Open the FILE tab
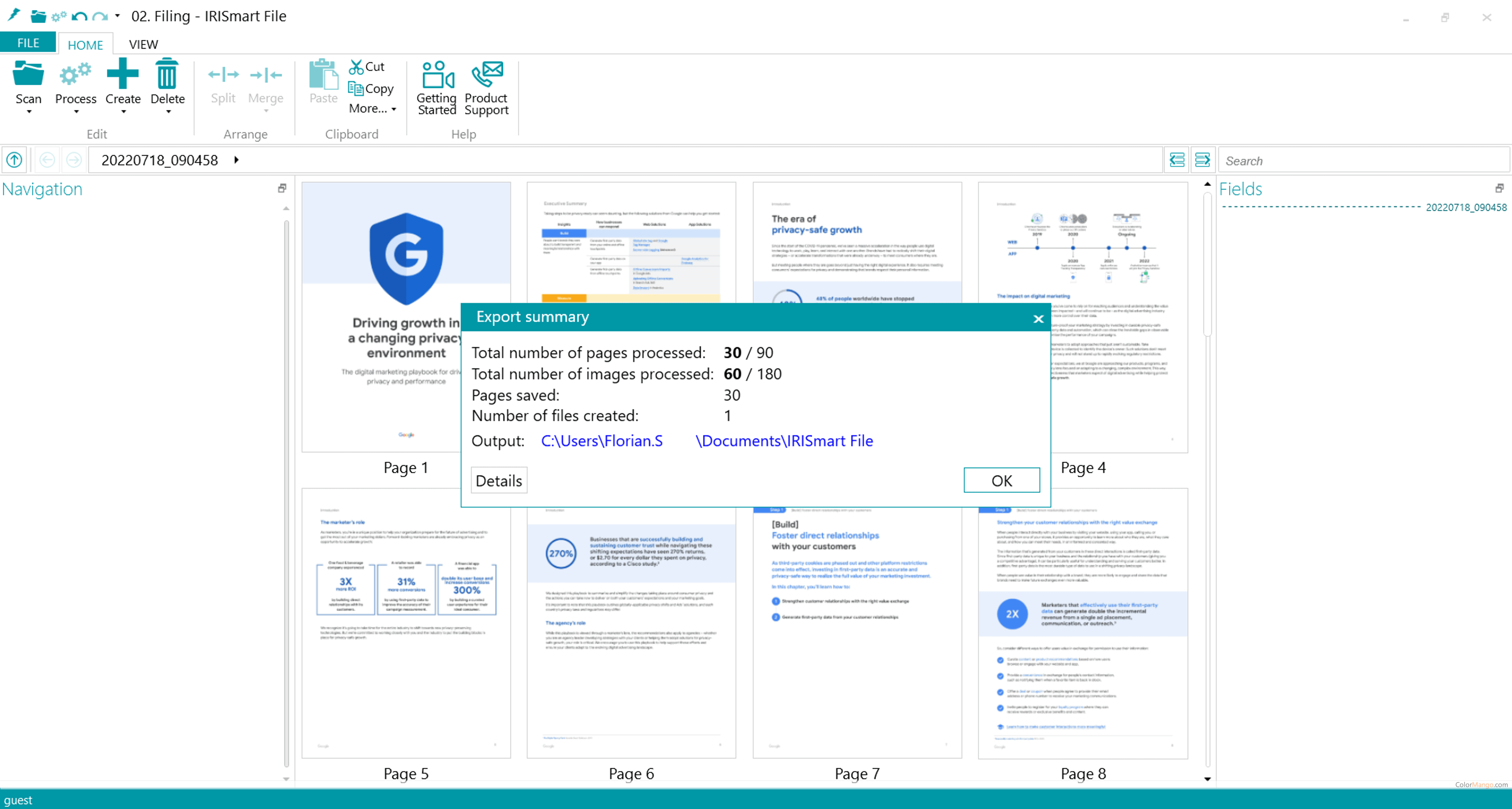Screen dimensions: 1512x809 point(28,43)
